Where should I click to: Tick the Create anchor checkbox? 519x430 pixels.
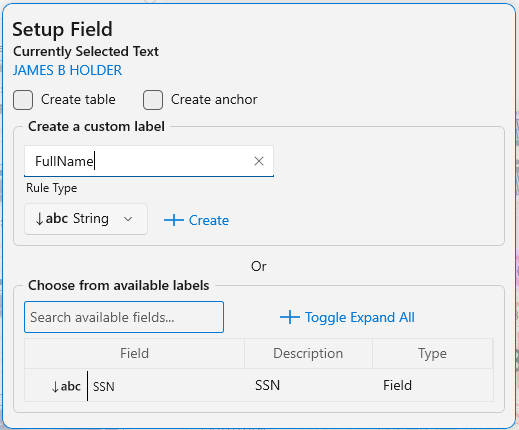tap(153, 100)
